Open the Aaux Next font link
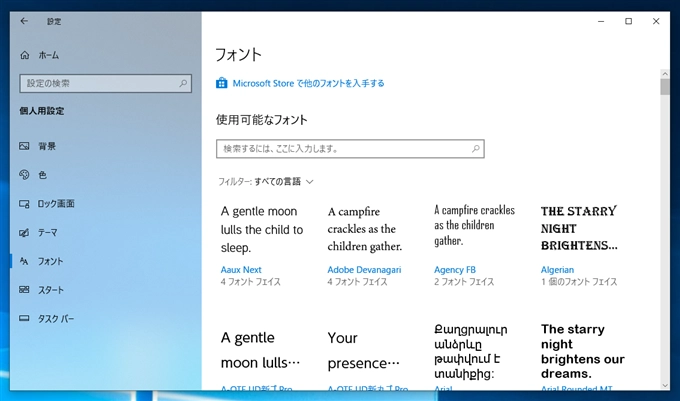 [241, 270]
